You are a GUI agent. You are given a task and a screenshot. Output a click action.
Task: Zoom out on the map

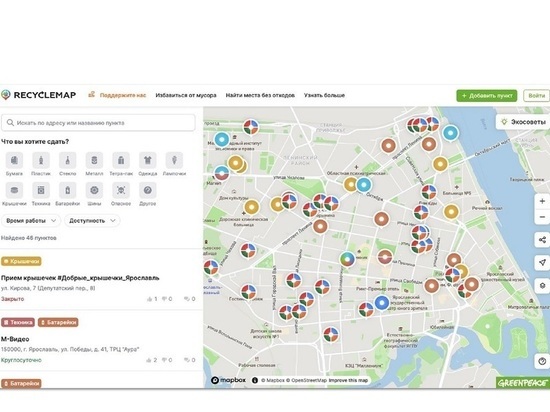542,217
